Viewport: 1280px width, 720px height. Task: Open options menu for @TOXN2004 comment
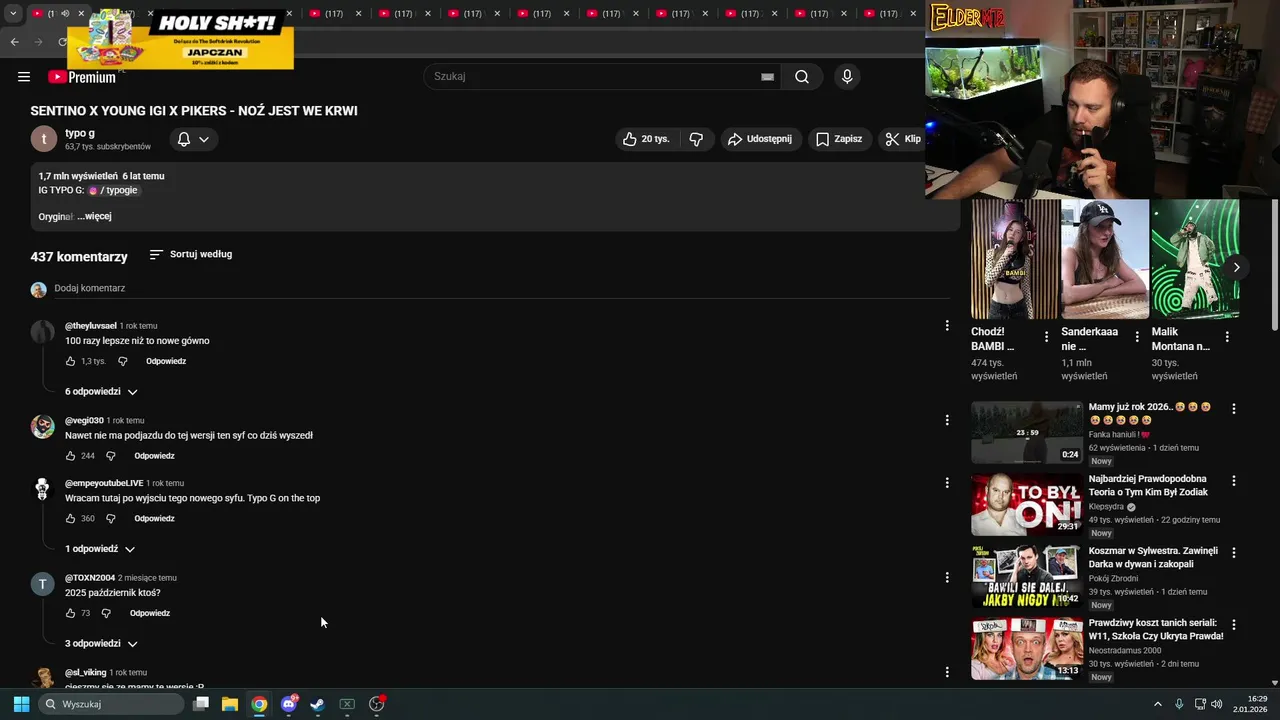[947, 577]
